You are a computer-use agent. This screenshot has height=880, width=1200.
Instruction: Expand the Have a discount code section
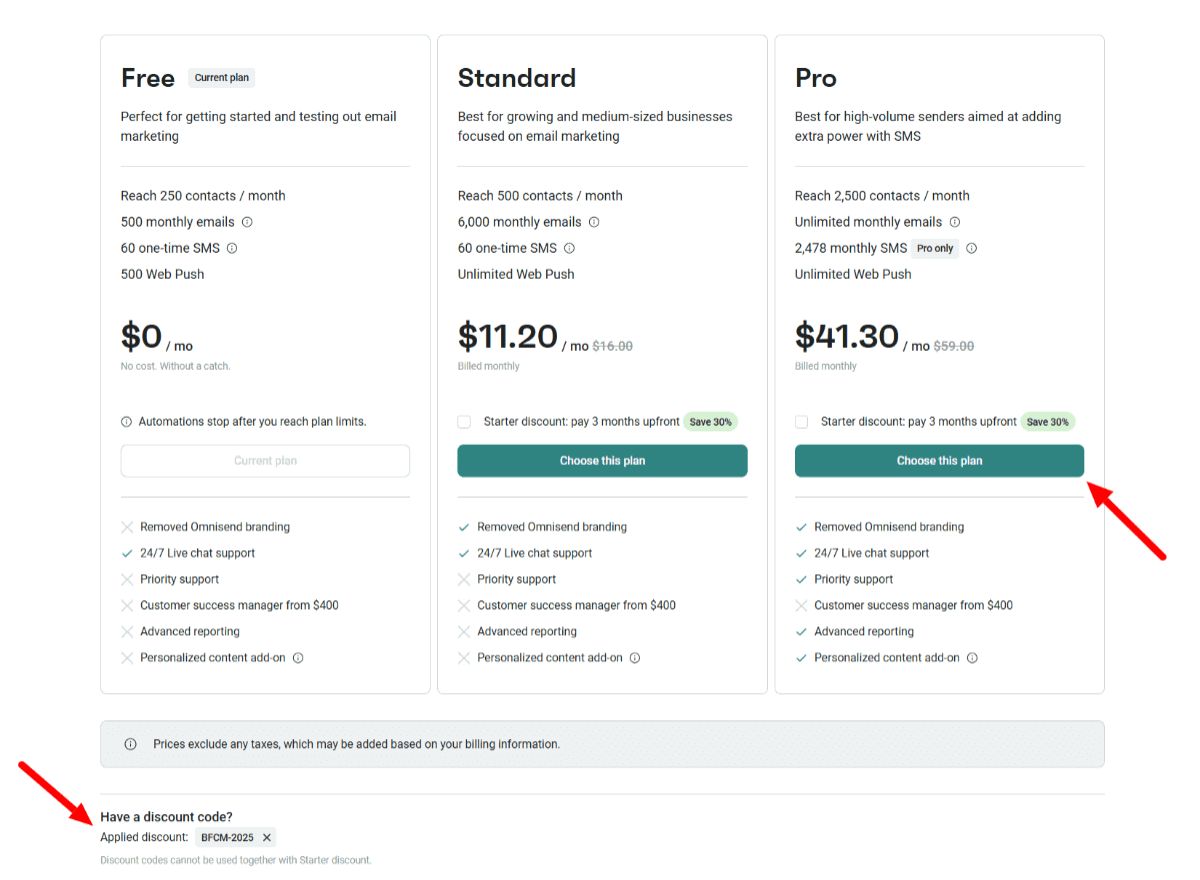coord(166,816)
